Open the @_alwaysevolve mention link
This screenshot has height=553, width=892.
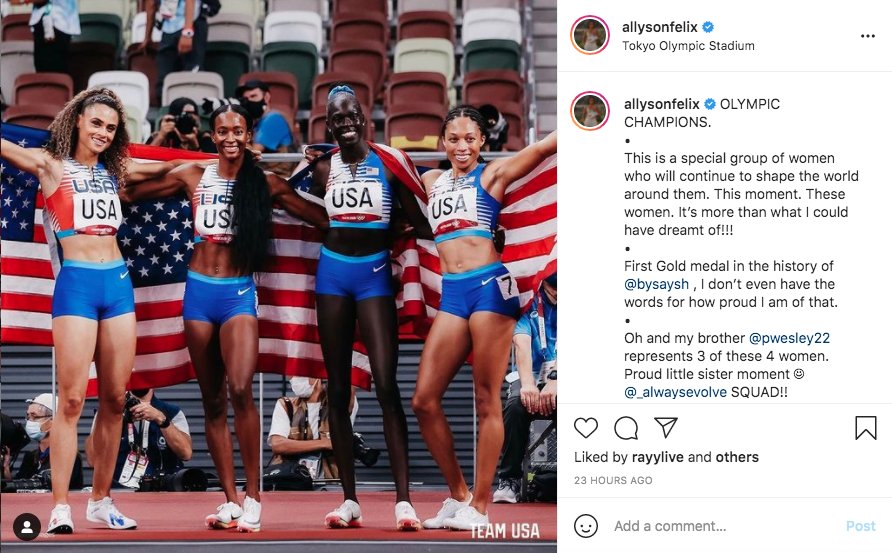(675, 392)
